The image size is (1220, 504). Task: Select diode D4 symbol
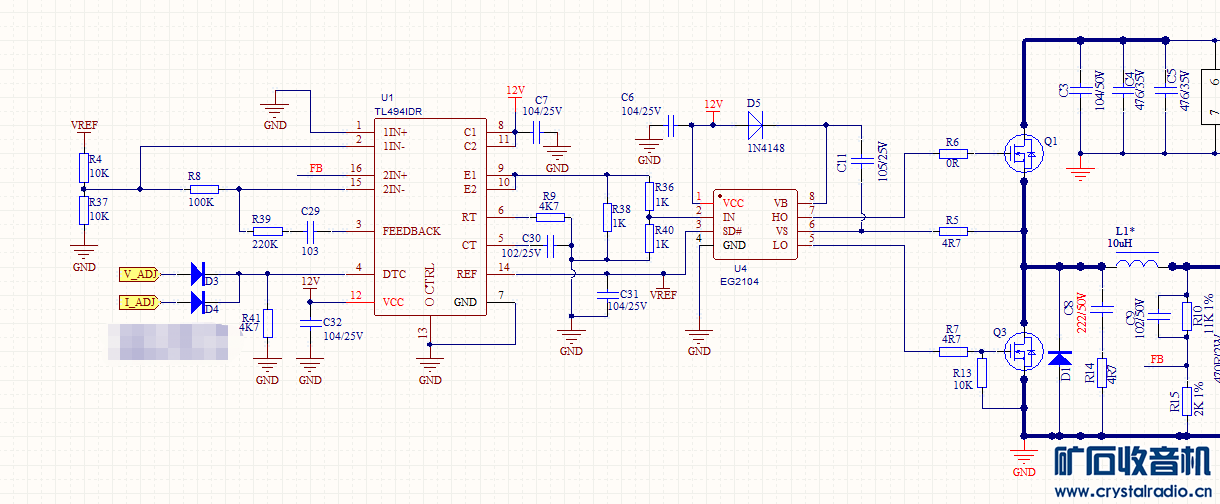[197, 301]
